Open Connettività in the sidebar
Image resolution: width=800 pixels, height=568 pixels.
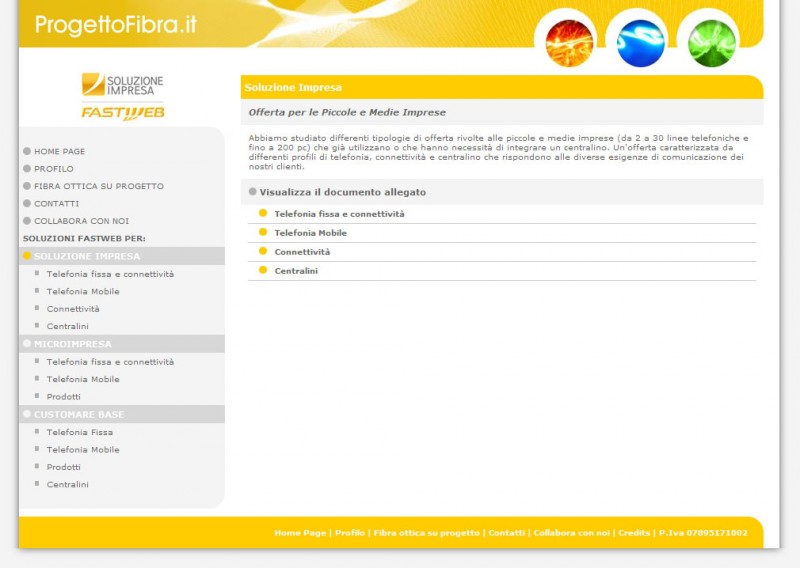[x=73, y=309]
